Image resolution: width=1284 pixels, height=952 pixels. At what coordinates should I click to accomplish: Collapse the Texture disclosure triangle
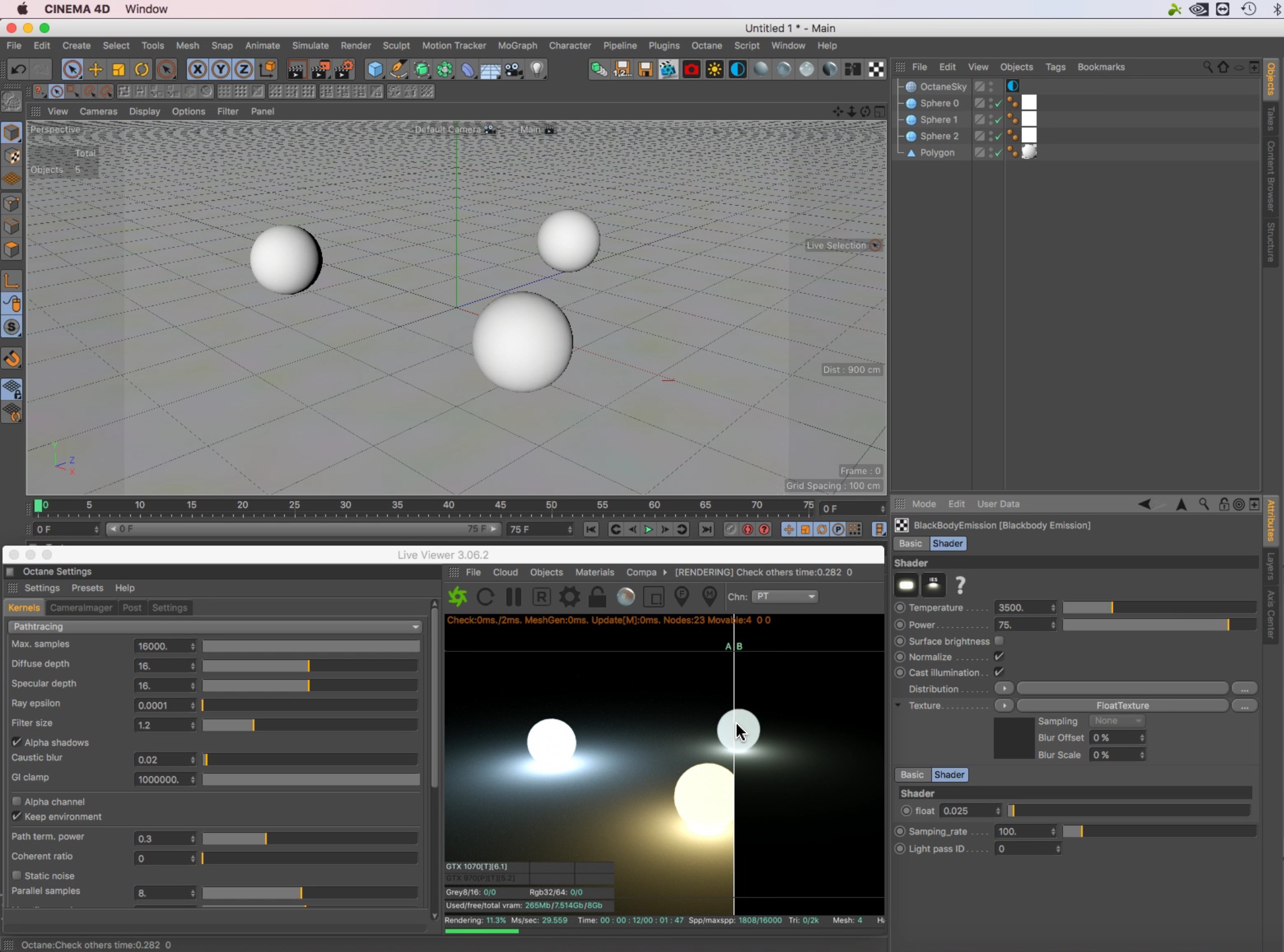tap(898, 705)
